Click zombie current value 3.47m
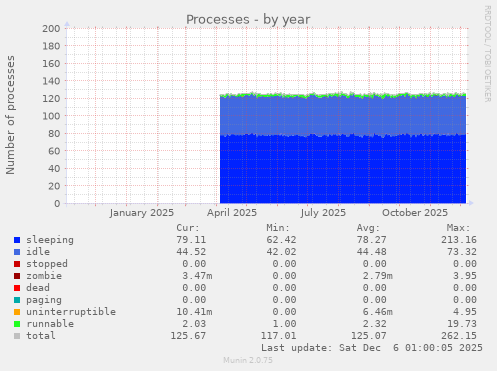Viewport: 497px width, 371px height. click(x=197, y=276)
